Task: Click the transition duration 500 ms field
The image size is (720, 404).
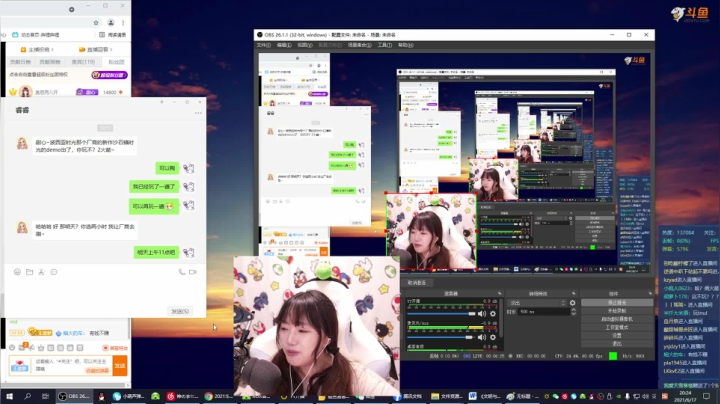Action: pyautogui.click(x=544, y=312)
